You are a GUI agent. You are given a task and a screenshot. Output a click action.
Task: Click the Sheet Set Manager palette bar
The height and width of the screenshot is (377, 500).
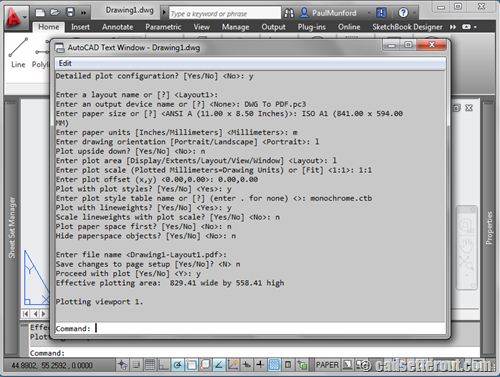pyautogui.click(x=12, y=228)
